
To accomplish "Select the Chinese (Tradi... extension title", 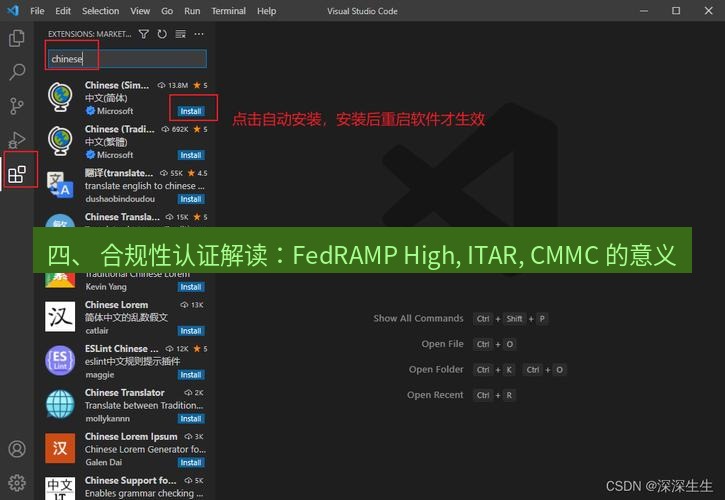I will [x=120, y=129].
